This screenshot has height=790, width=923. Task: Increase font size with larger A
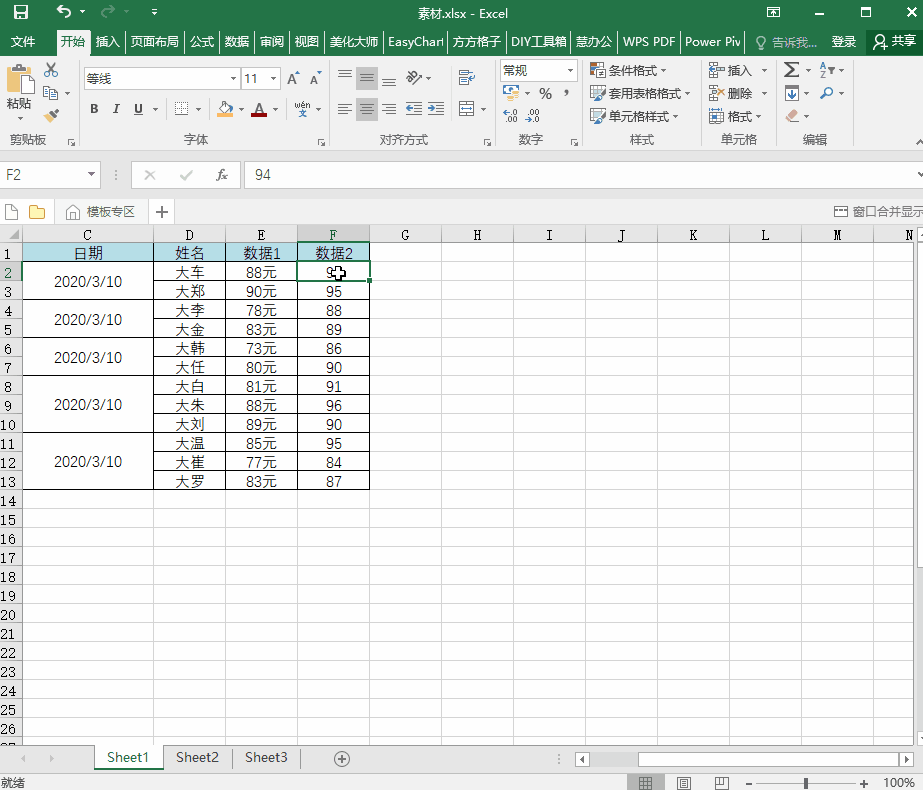pyautogui.click(x=293, y=78)
